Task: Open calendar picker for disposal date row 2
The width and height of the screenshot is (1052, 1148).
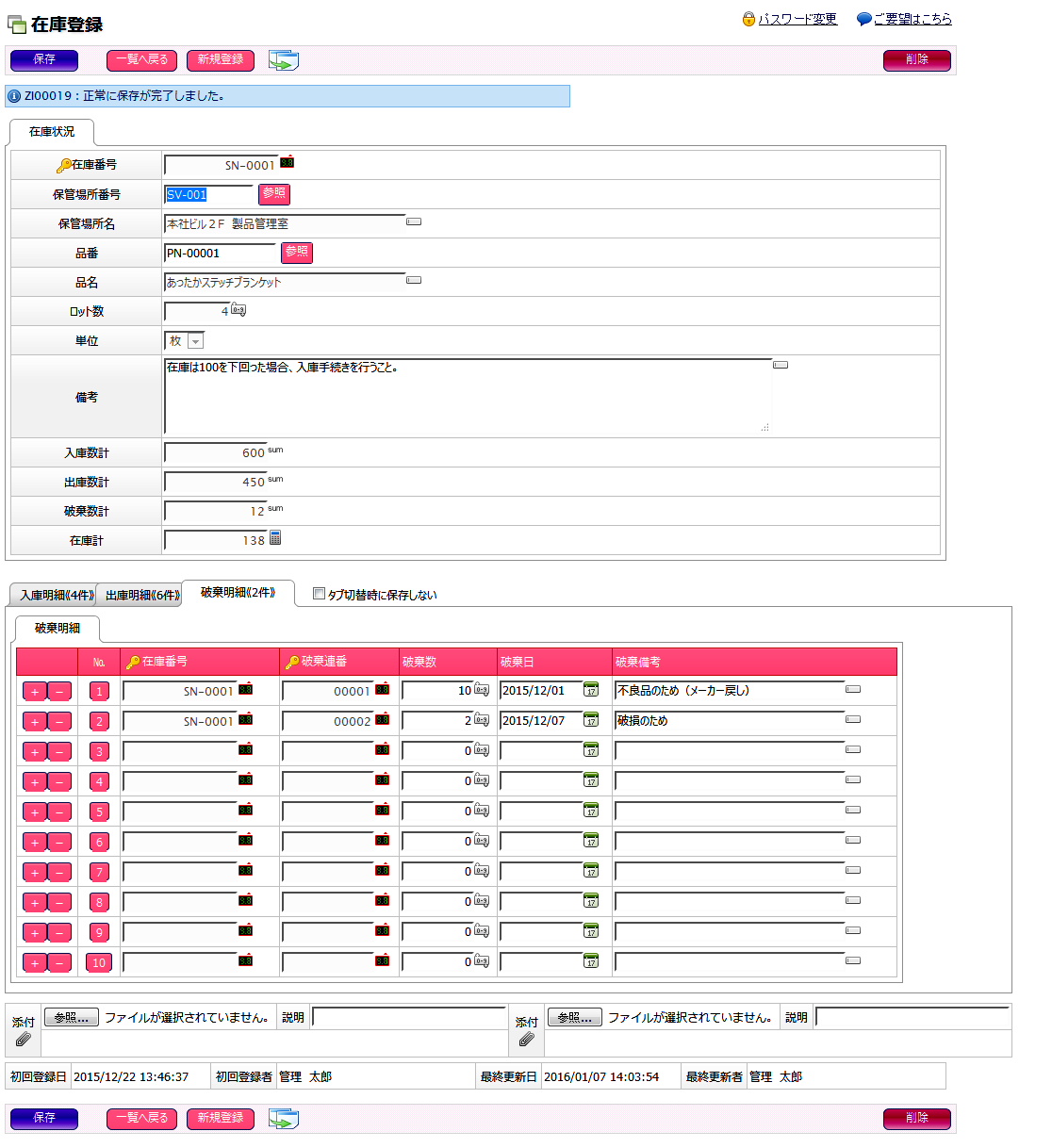Action: pyautogui.click(x=591, y=720)
